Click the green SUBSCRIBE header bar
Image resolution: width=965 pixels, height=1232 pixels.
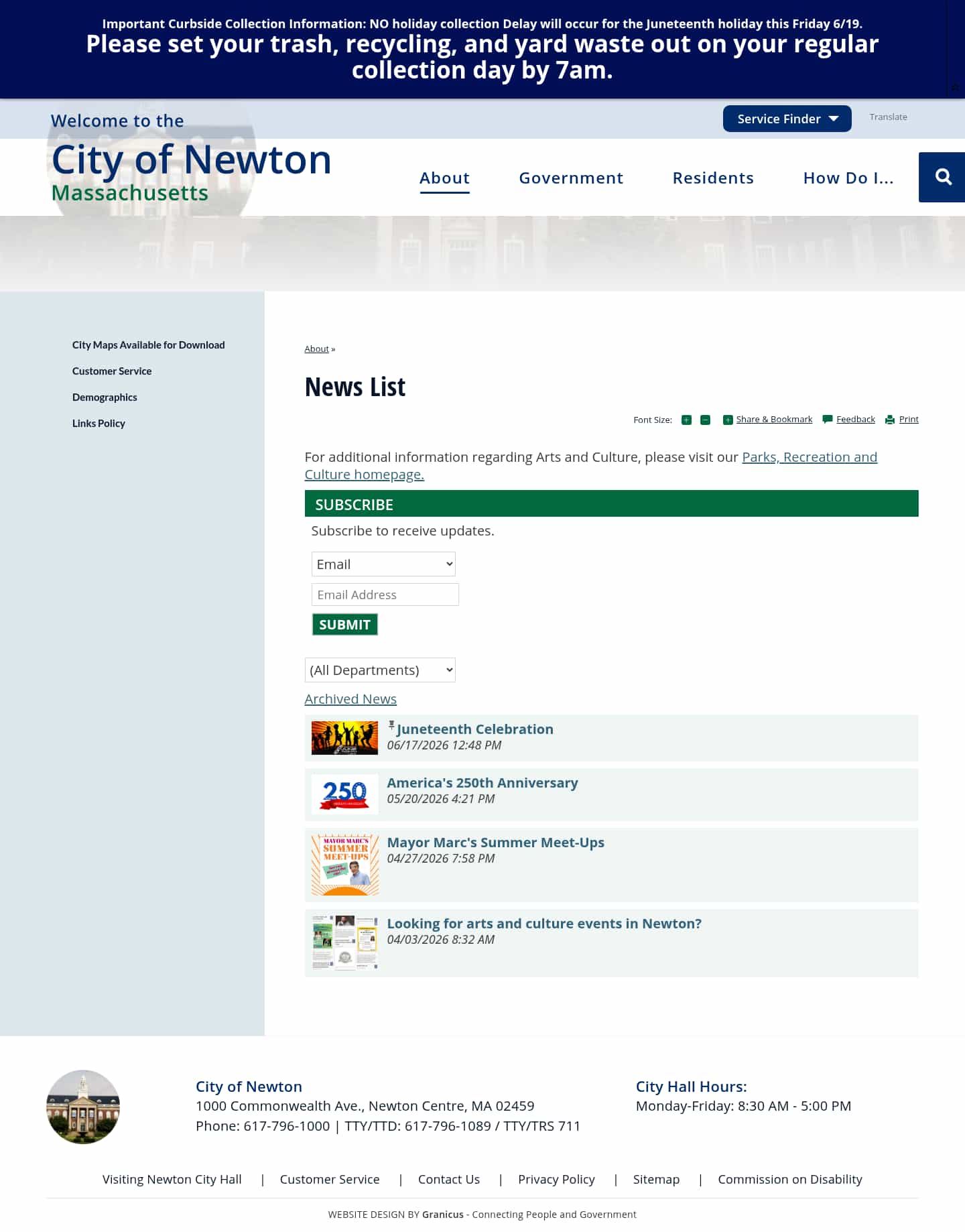point(611,504)
